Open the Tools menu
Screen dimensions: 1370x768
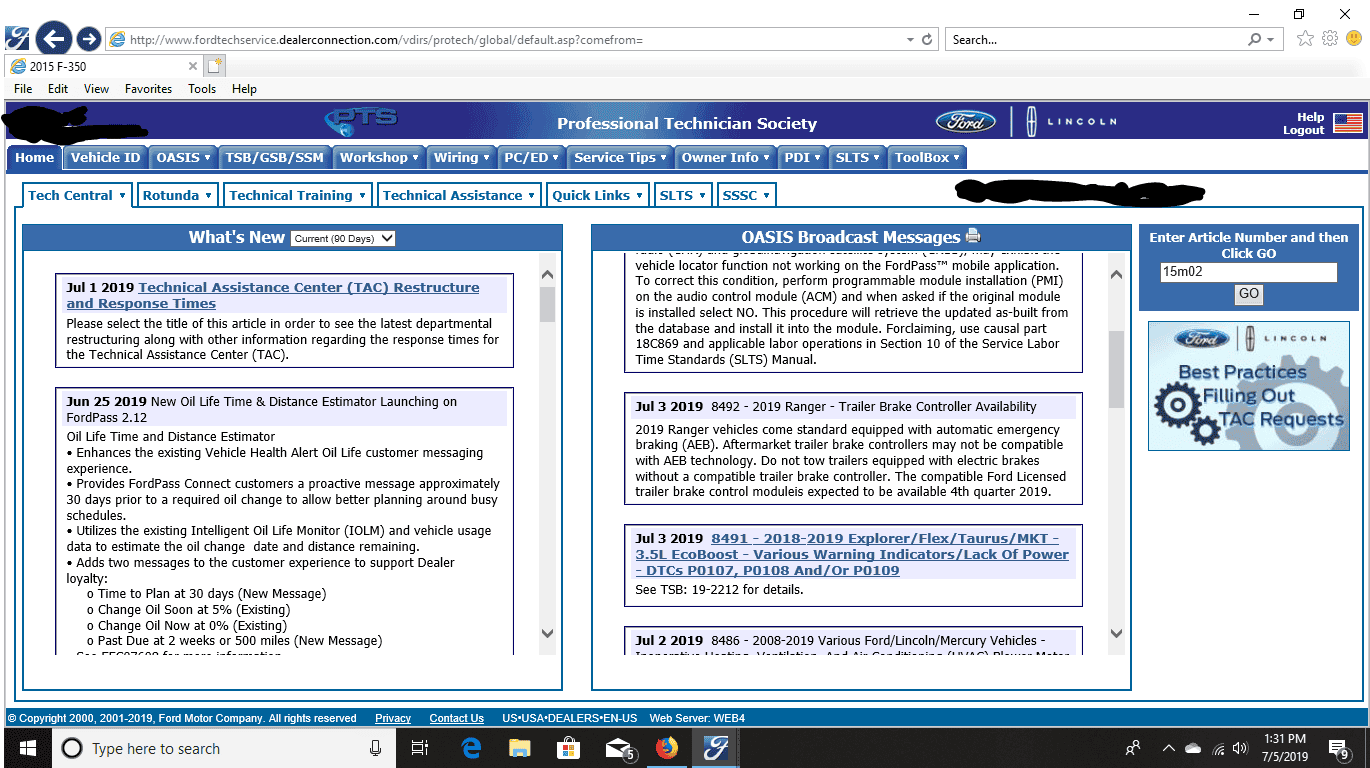tap(202, 88)
